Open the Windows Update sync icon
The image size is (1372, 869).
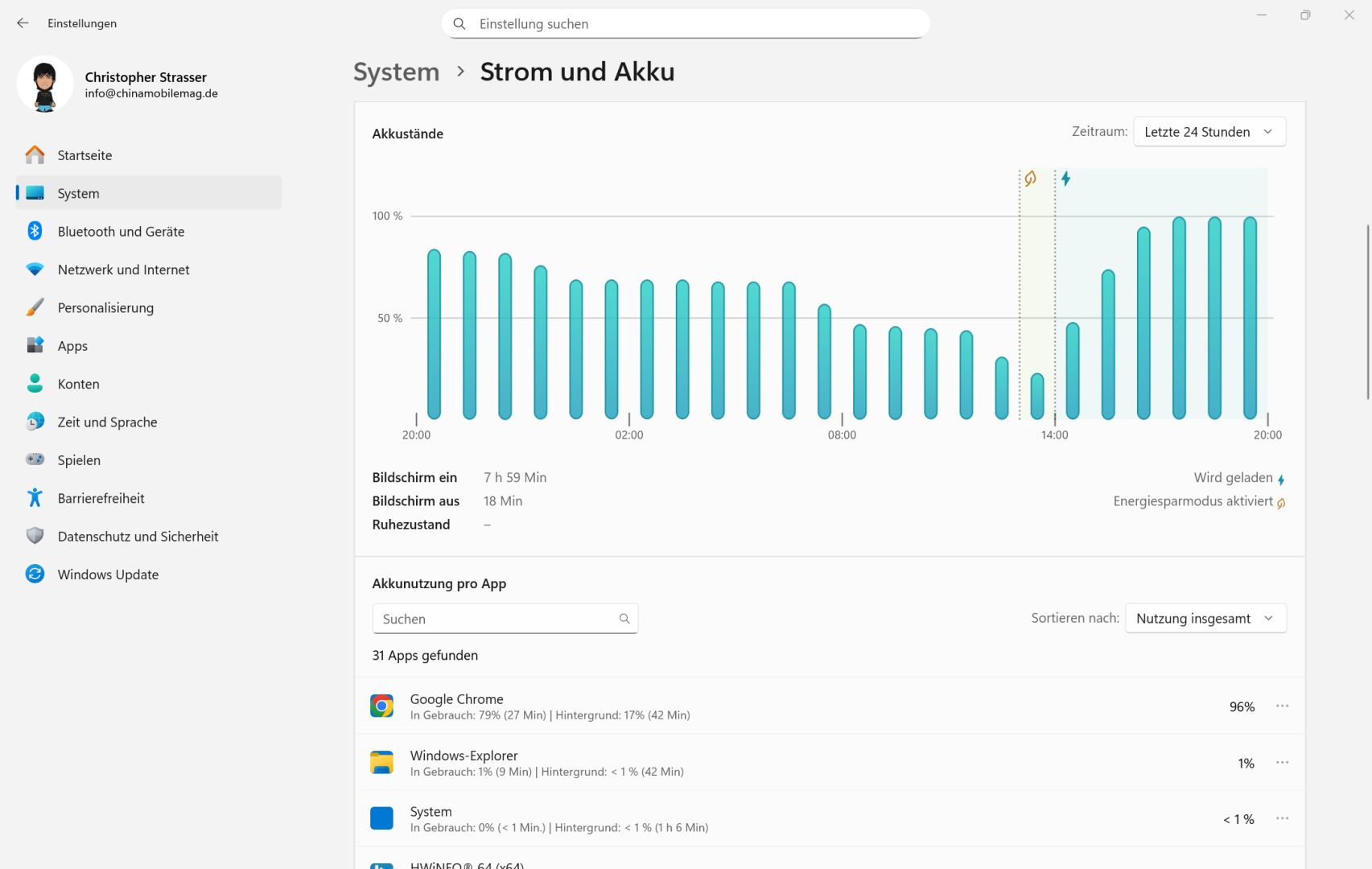tap(35, 574)
